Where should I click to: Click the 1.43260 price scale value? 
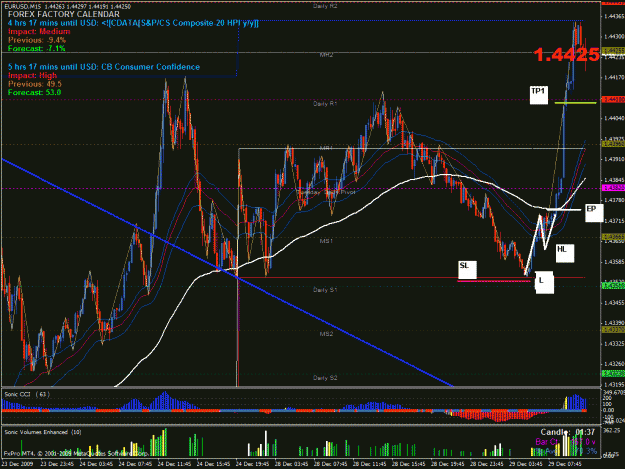tap(614, 364)
